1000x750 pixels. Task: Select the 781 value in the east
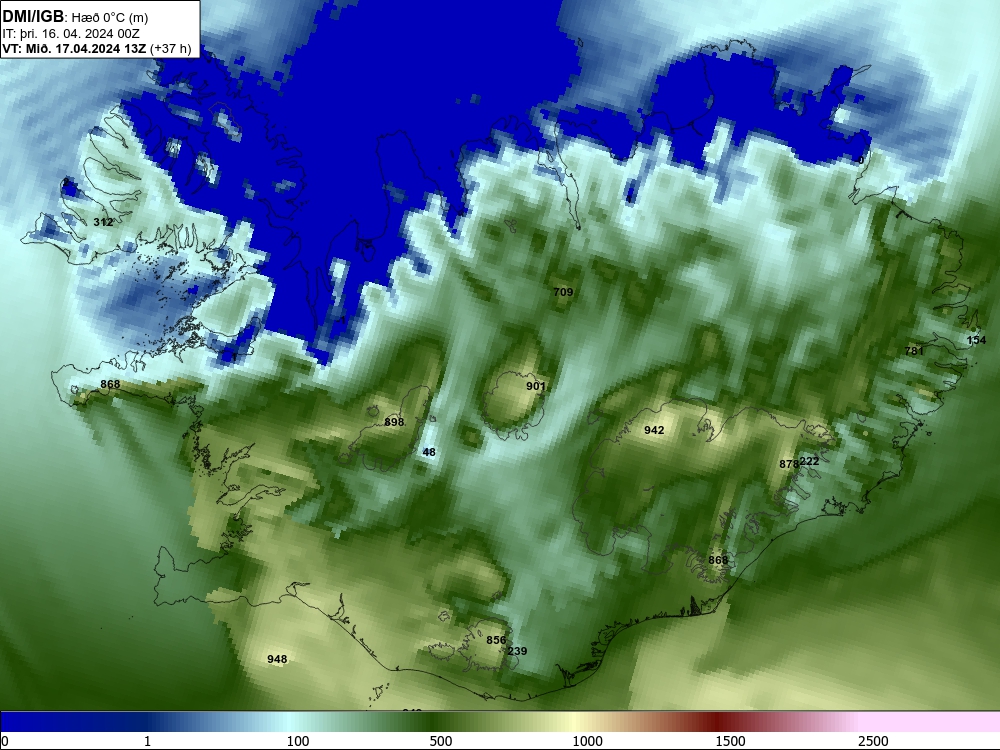(x=914, y=351)
